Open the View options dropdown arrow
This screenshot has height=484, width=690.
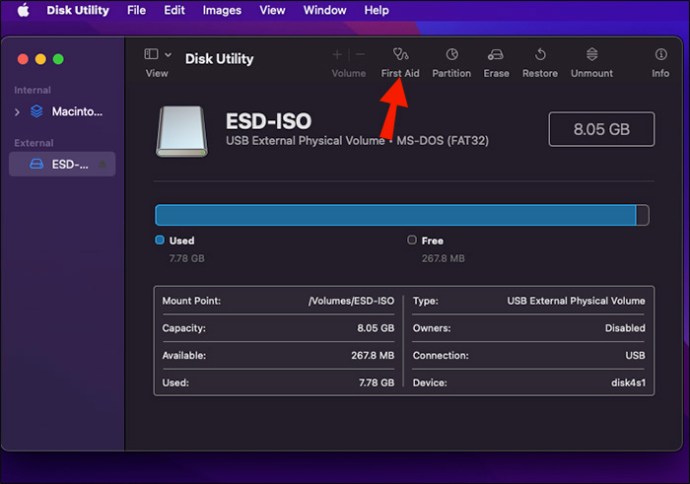(168, 55)
